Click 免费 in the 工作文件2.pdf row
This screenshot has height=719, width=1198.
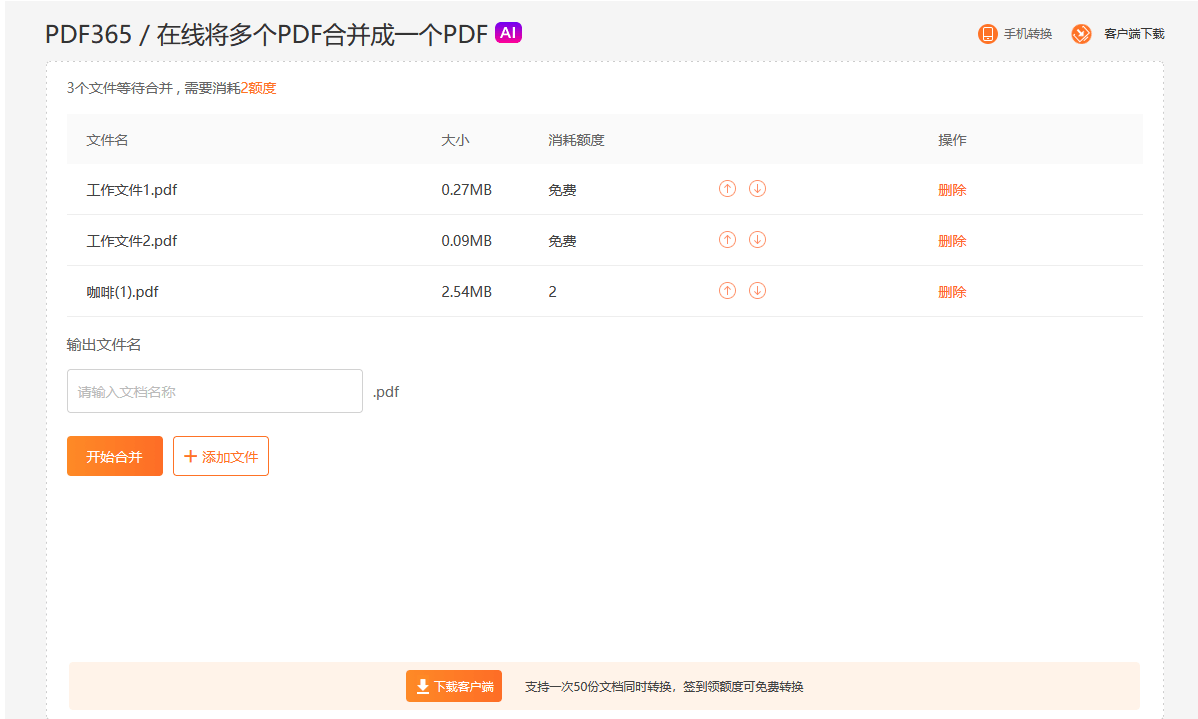point(562,241)
